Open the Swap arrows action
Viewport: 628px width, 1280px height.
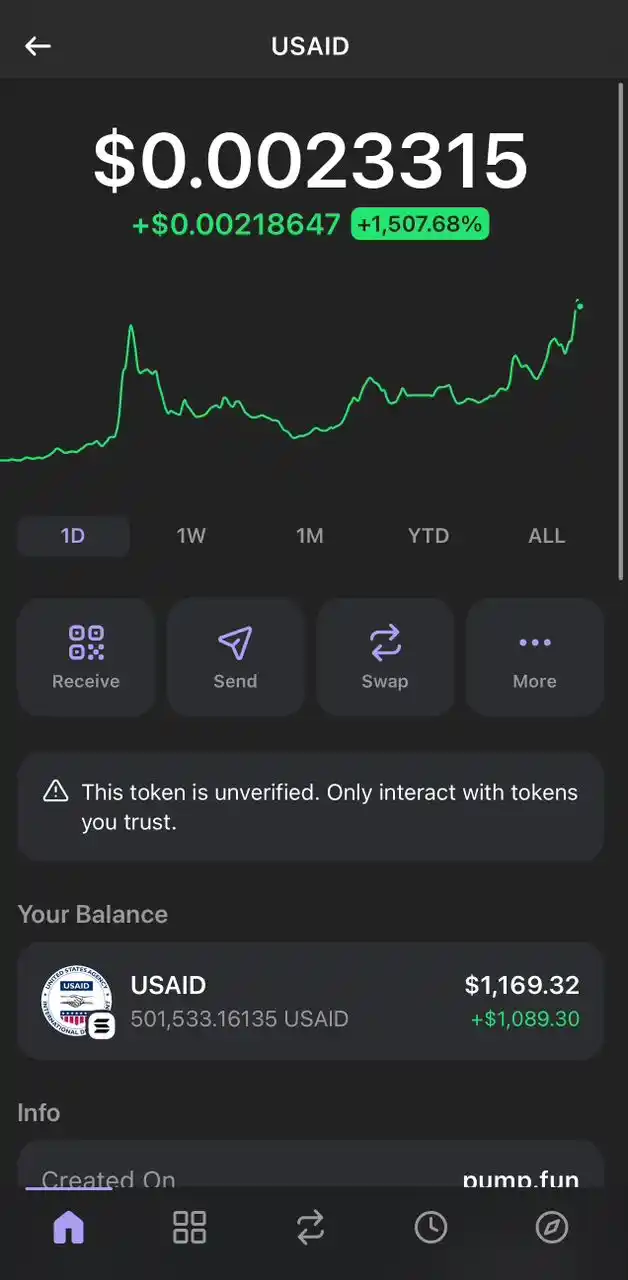[385, 657]
